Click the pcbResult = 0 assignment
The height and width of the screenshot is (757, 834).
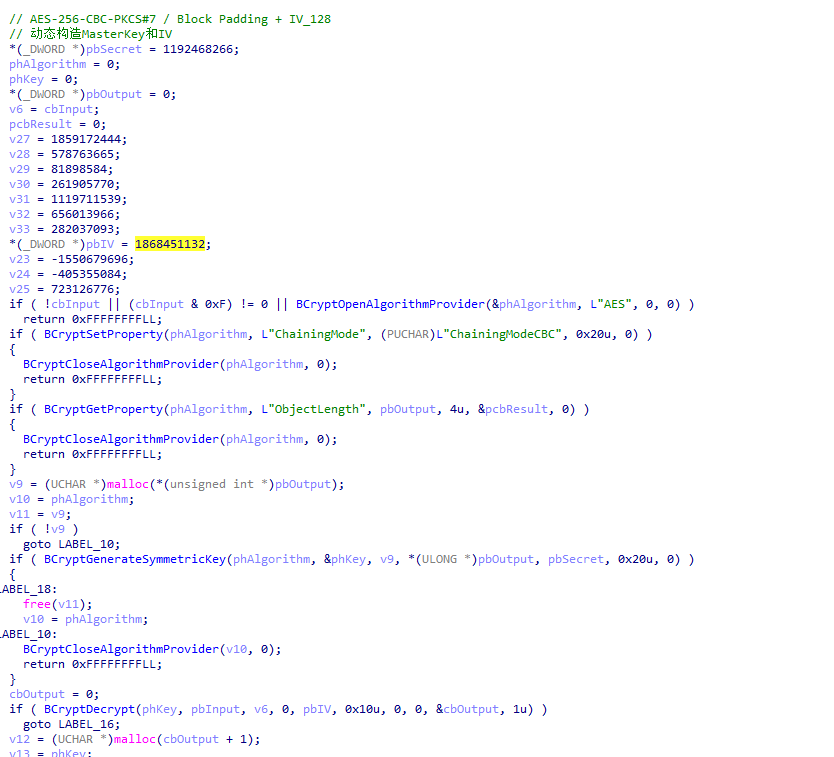pos(57,124)
